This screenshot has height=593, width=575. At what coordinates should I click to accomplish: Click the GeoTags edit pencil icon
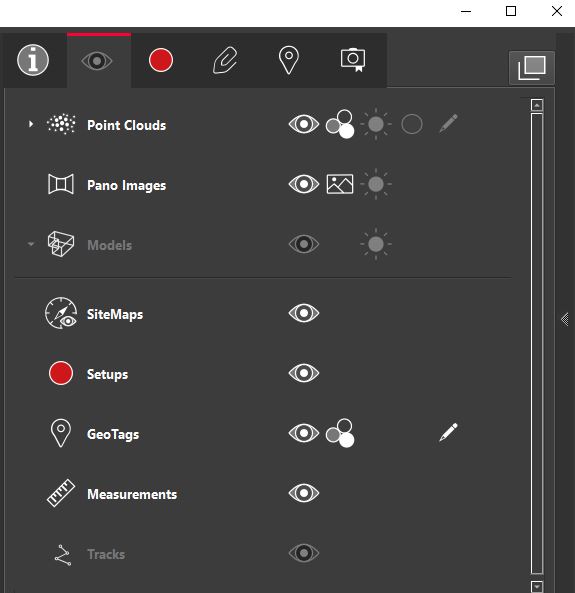click(x=448, y=432)
